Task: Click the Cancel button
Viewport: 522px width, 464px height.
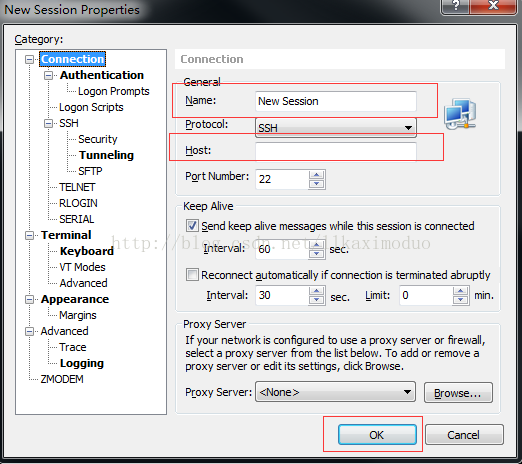Action: [x=464, y=435]
